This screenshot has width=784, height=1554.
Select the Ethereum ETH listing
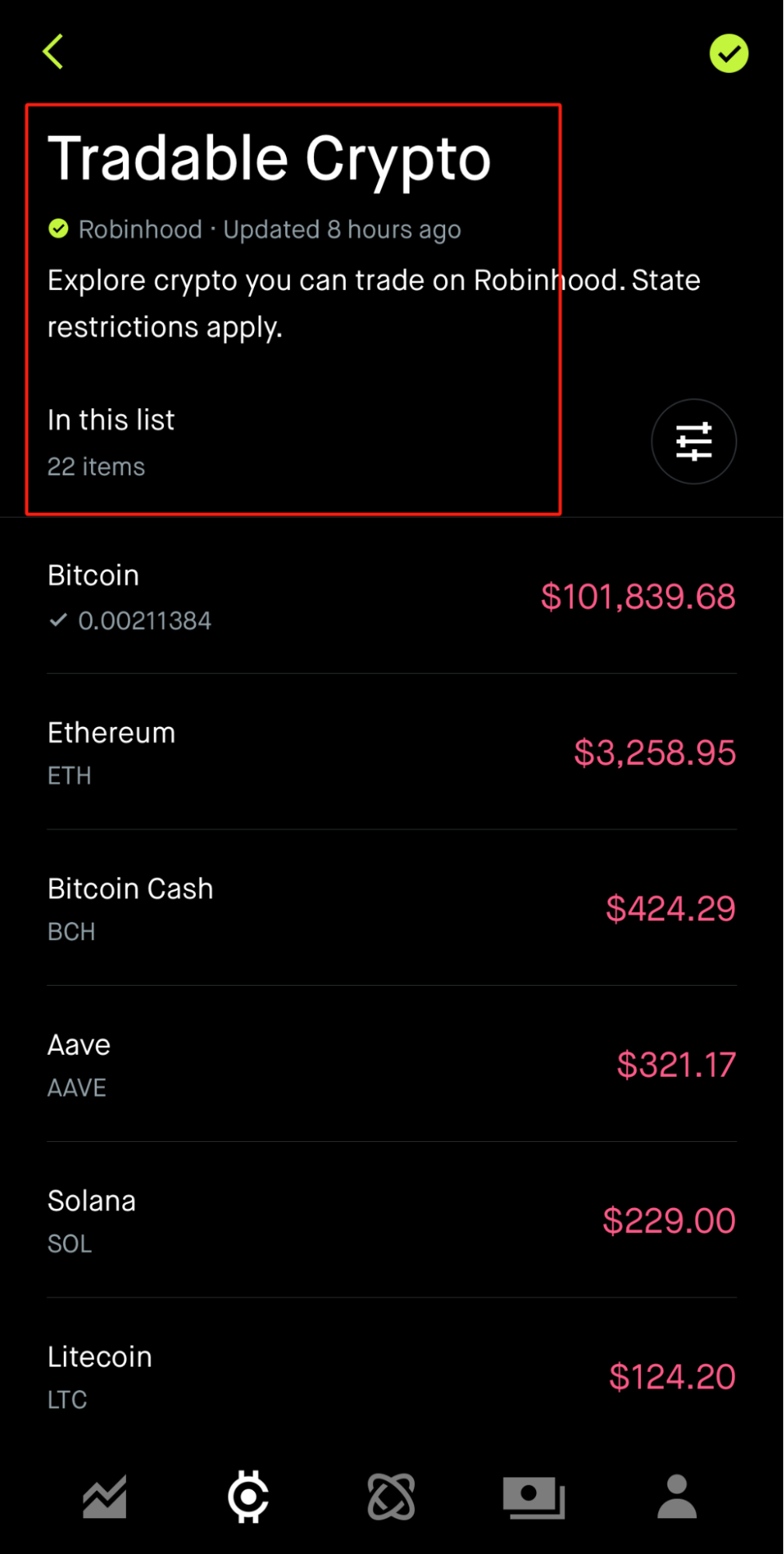tap(392, 753)
